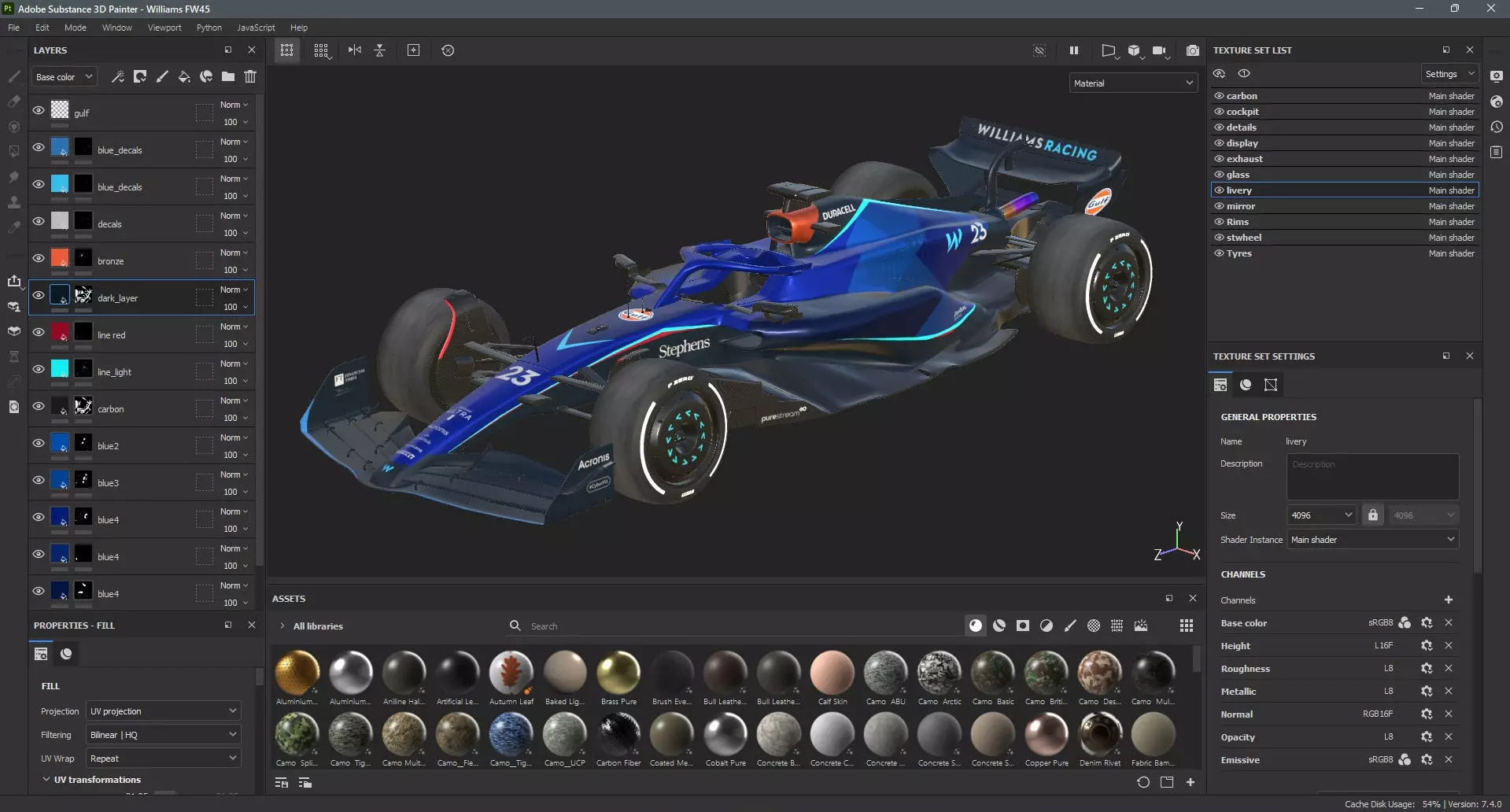Add a fill layer with bucket icon
Image resolution: width=1510 pixels, height=812 pixels.
click(x=184, y=76)
